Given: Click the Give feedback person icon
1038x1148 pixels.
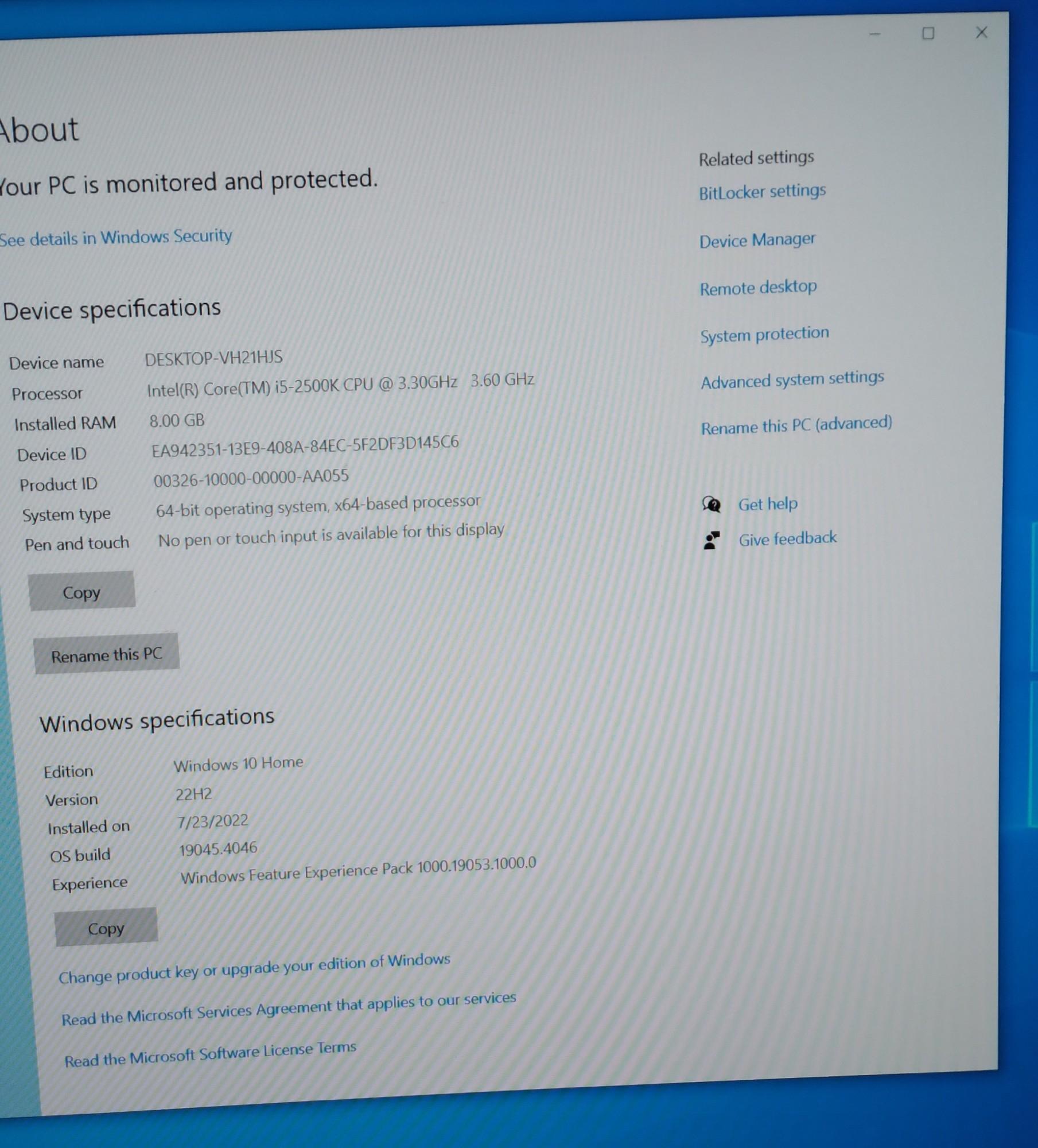Looking at the screenshot, I should [x=712, y=540].
